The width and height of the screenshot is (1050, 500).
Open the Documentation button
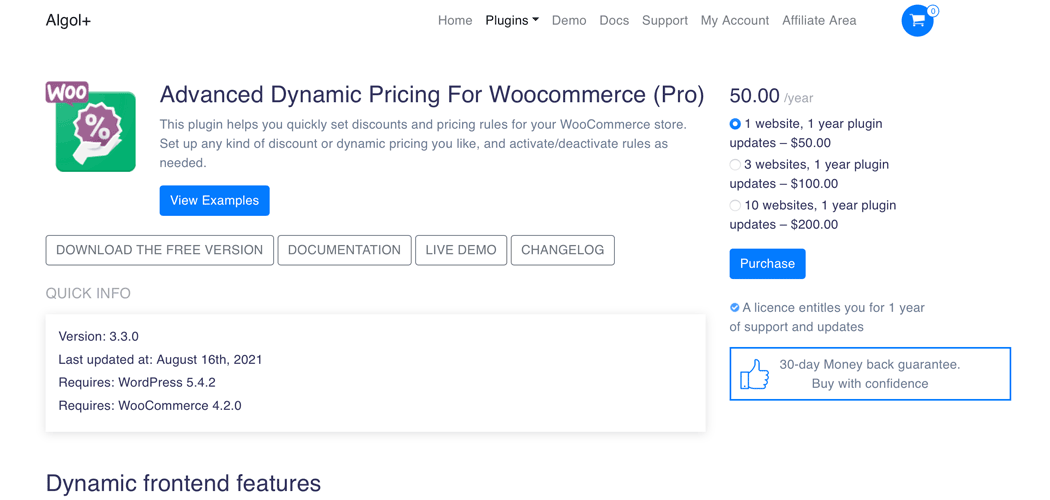[x=344, y=250]
